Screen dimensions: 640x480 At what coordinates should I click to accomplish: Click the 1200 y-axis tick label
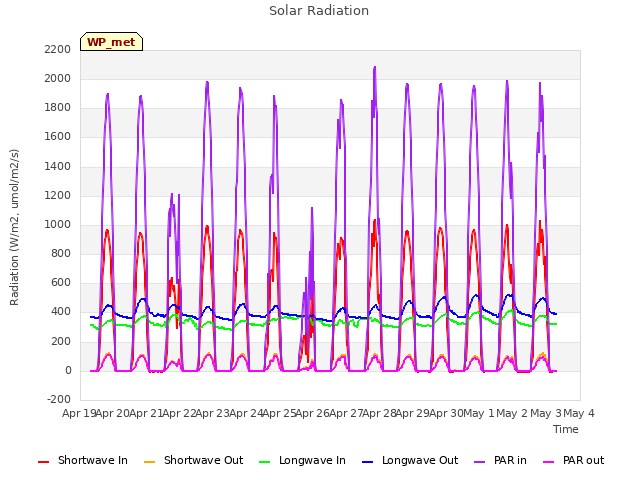(58, 195)
